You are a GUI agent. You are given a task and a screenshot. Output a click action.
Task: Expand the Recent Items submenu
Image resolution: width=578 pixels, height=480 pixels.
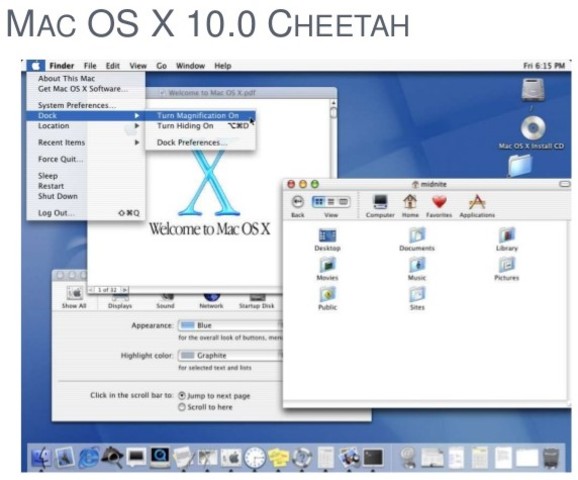(x=86, y=142)
